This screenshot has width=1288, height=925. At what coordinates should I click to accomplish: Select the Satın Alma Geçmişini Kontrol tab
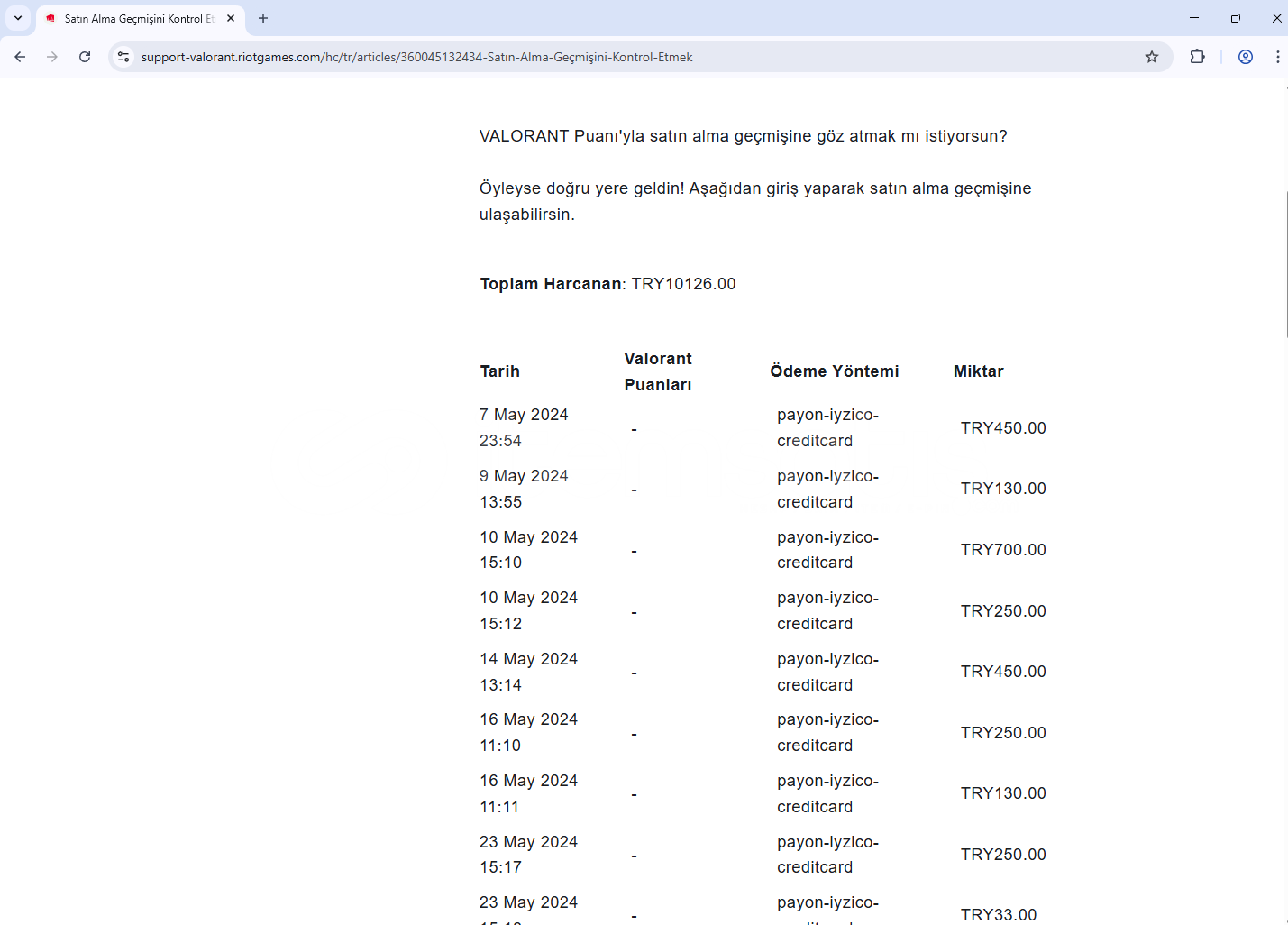click(140, 19)
